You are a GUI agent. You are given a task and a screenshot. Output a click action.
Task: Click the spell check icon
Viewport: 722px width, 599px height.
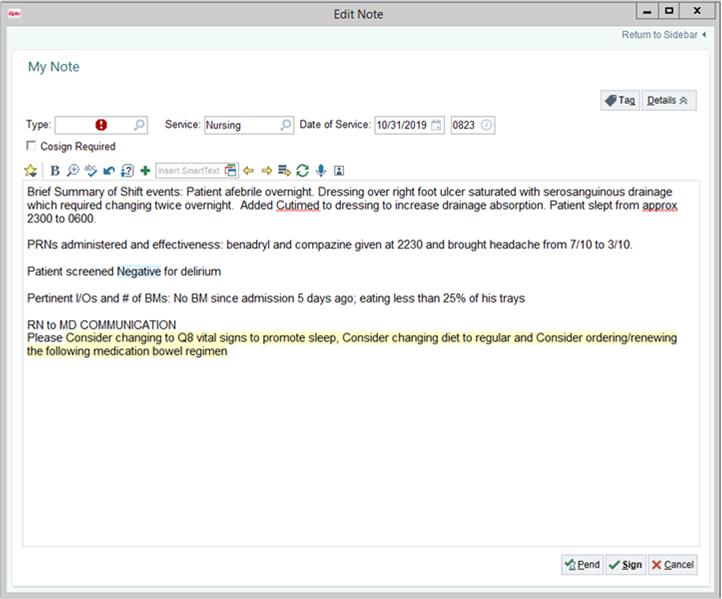click(91, 171)
